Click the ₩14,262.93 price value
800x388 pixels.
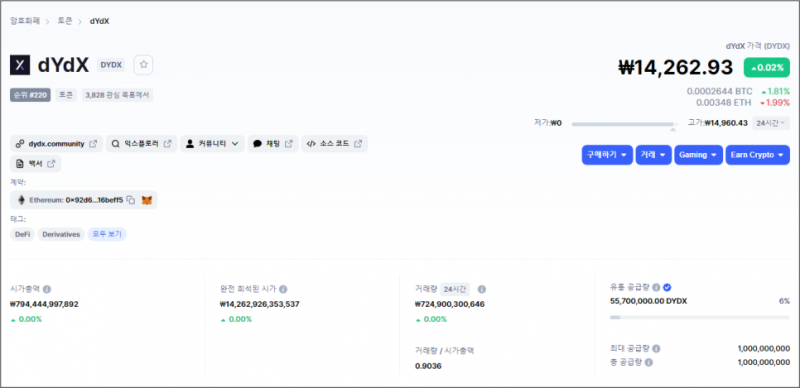coord(676,67)
